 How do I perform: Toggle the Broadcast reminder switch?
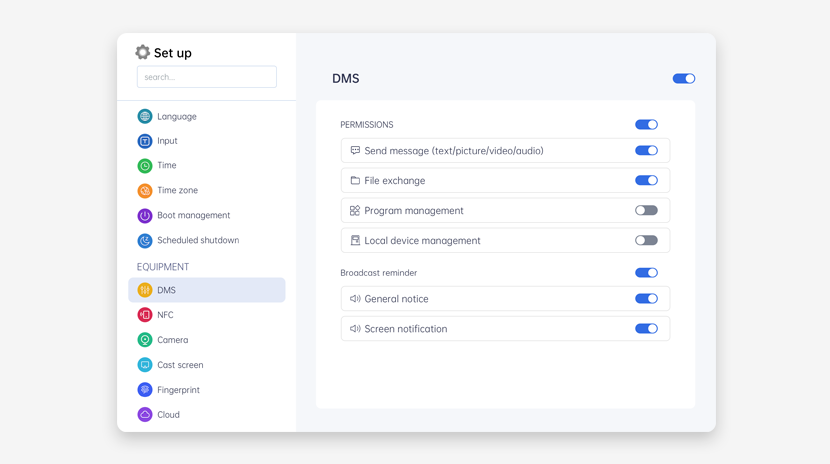point(646,272)
